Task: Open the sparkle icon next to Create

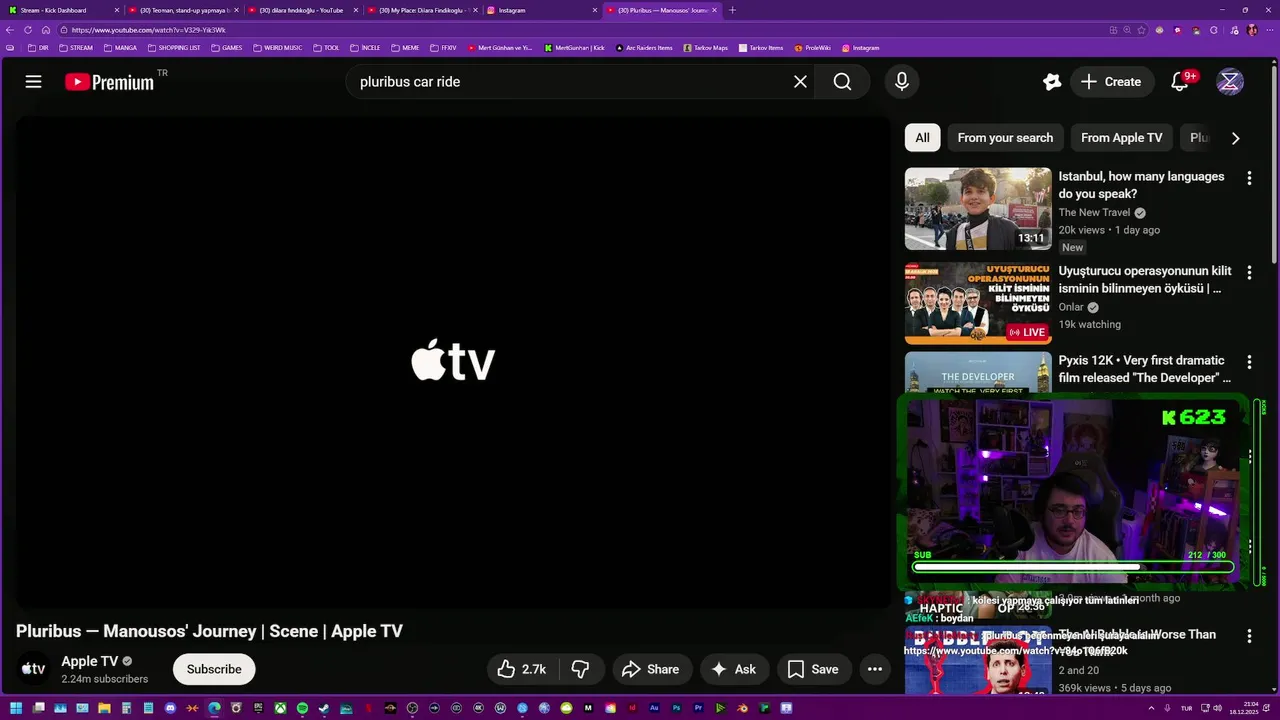Action: (x=1051, y=82)
